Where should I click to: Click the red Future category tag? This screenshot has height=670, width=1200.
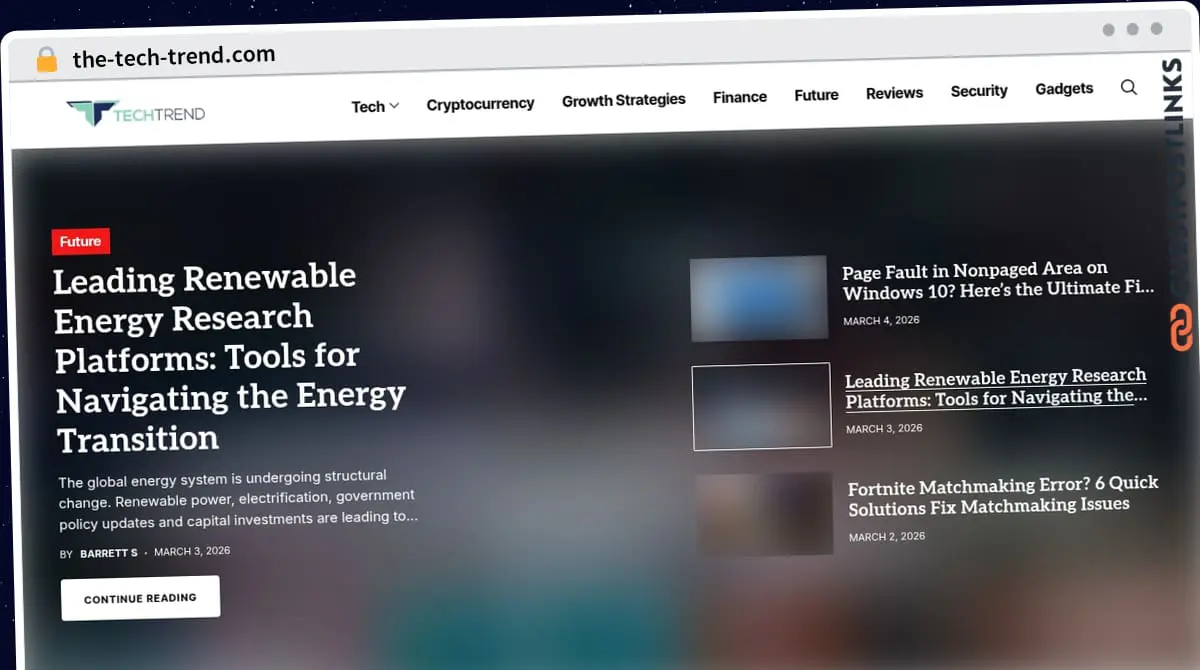tap(80, 242)
